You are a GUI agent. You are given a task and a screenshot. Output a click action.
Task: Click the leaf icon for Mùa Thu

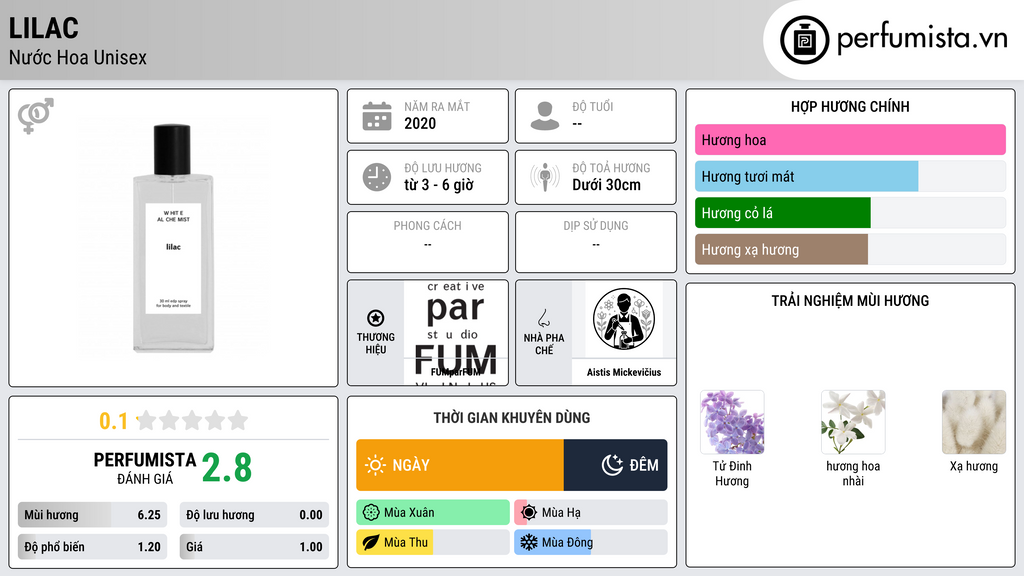pos(371,542)
